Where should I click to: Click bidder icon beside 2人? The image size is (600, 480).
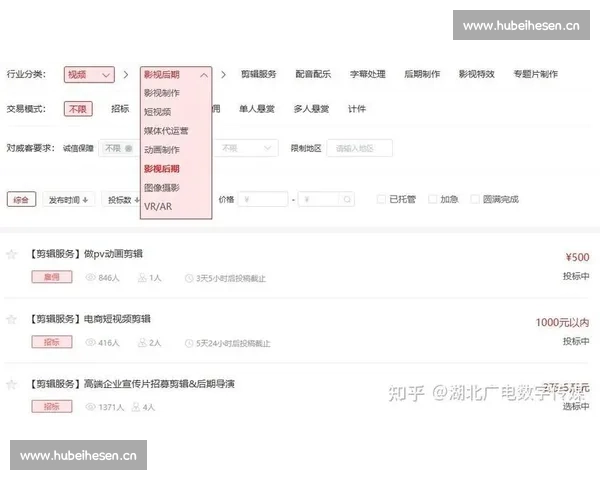pos(142,343)
